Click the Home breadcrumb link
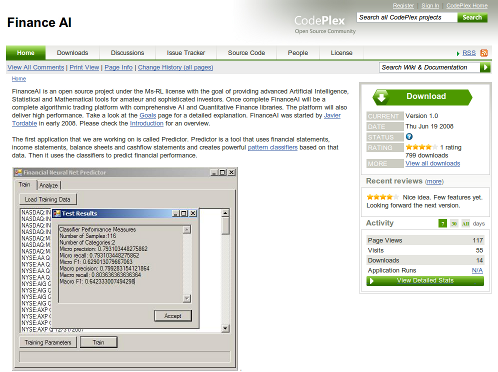Viewport: 498px width, 372px height. pos(19,79)
